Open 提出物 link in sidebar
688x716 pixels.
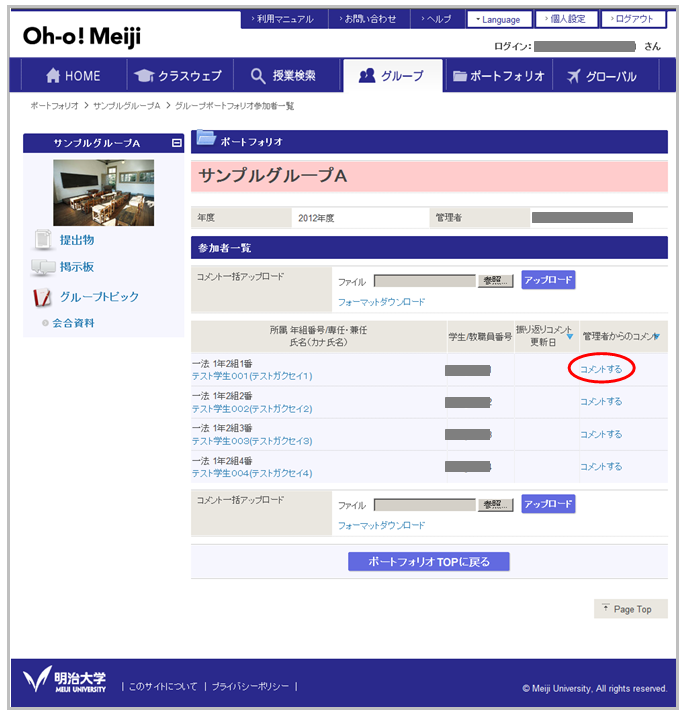pos(77,240)
